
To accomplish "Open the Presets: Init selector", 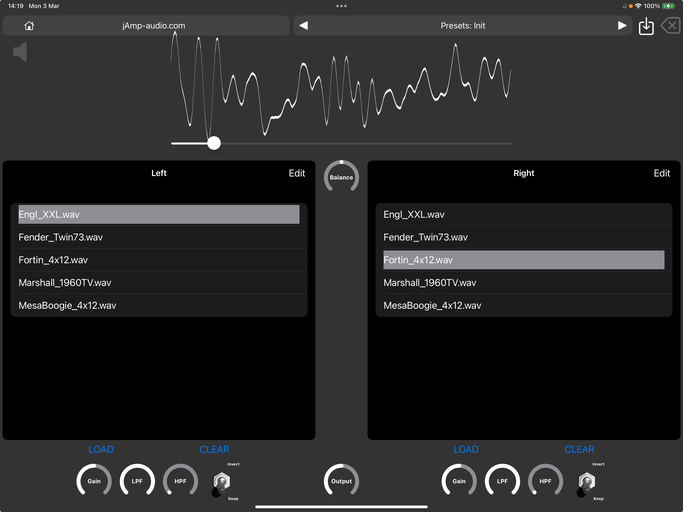I will click(463, 26).
